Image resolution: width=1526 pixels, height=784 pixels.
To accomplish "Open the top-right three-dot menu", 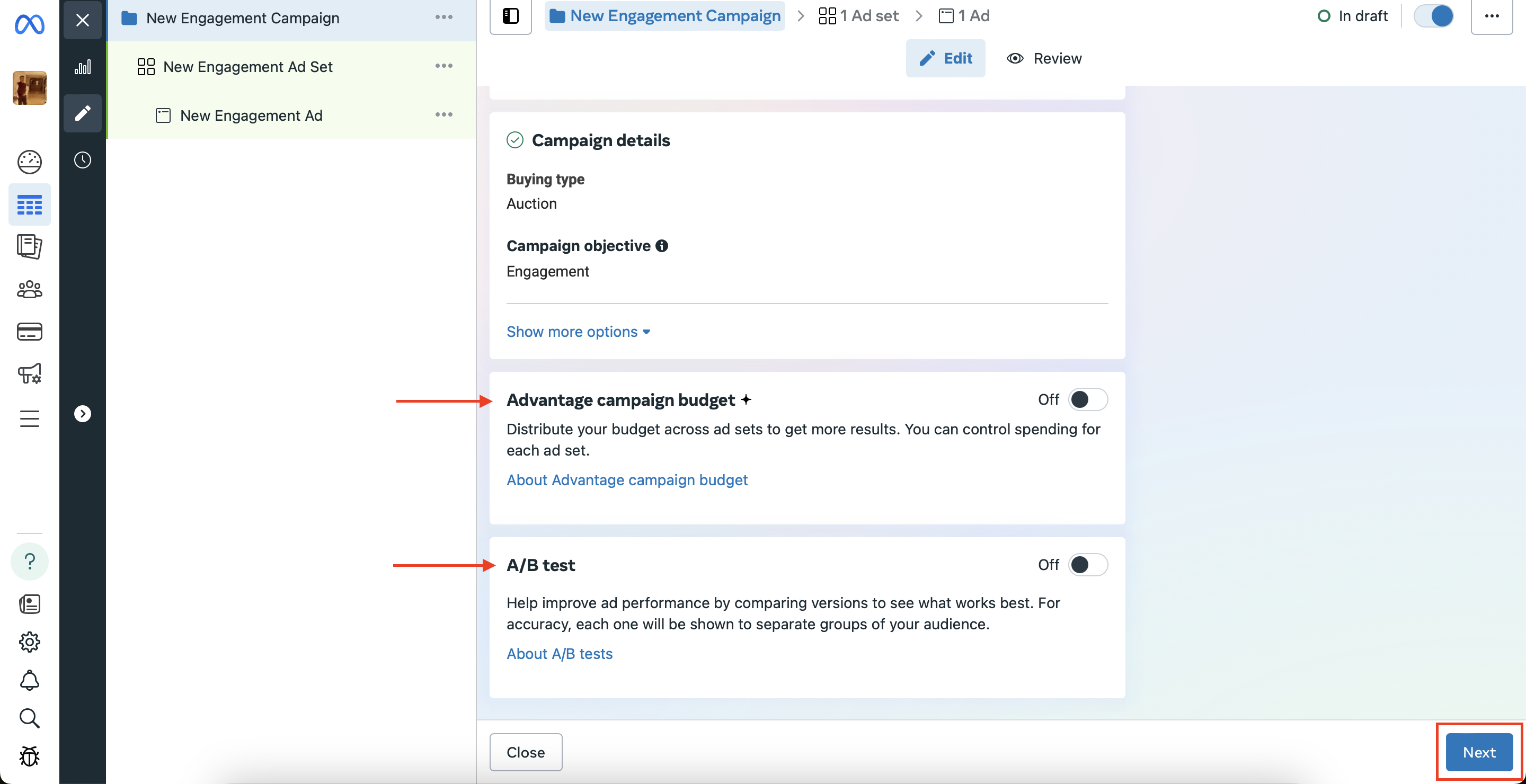I will [x=1492, y=16].
